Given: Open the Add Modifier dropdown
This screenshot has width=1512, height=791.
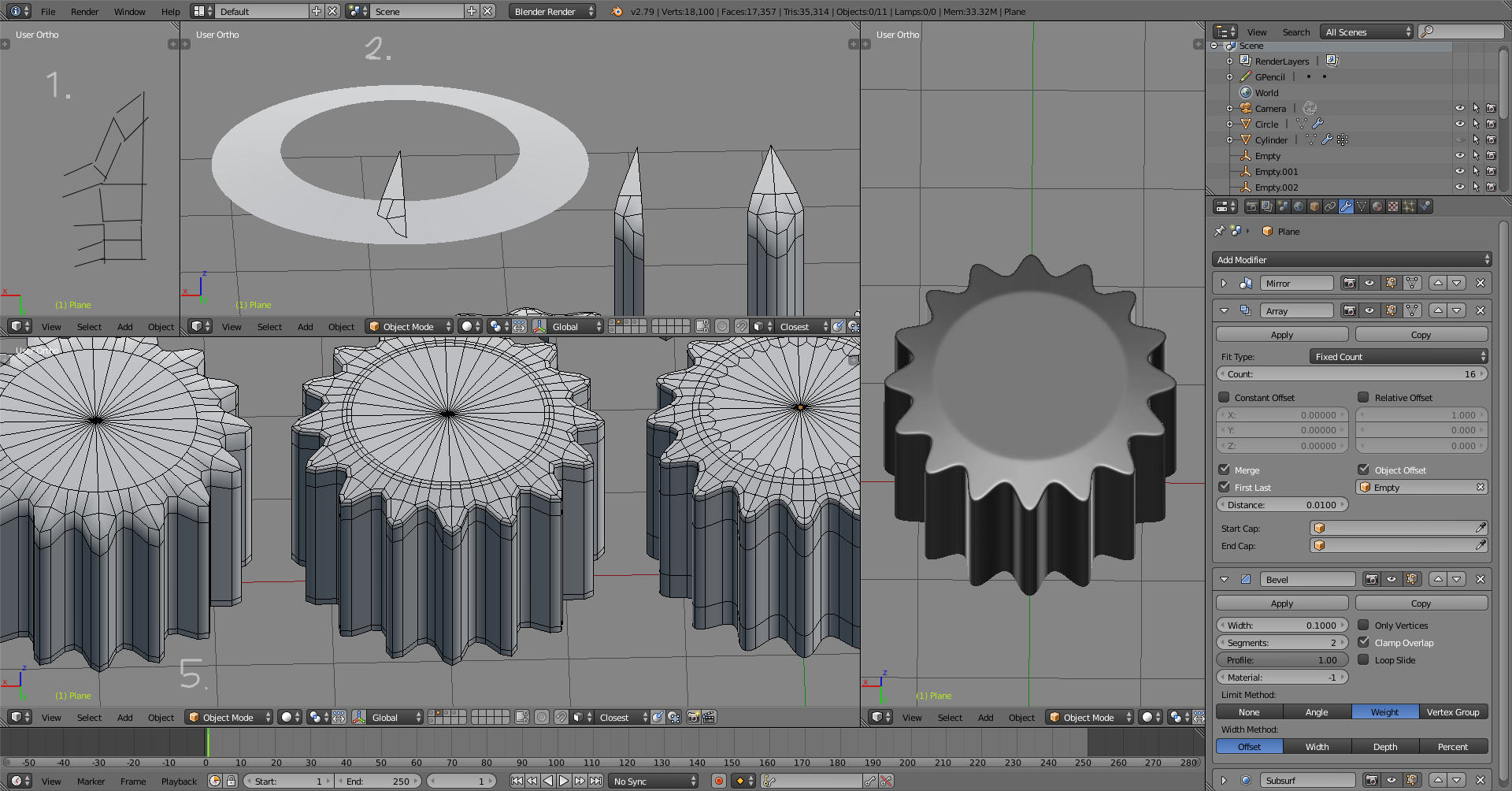Looking at the screenshot, I should pyautogui.click(x=1352, y=259).
